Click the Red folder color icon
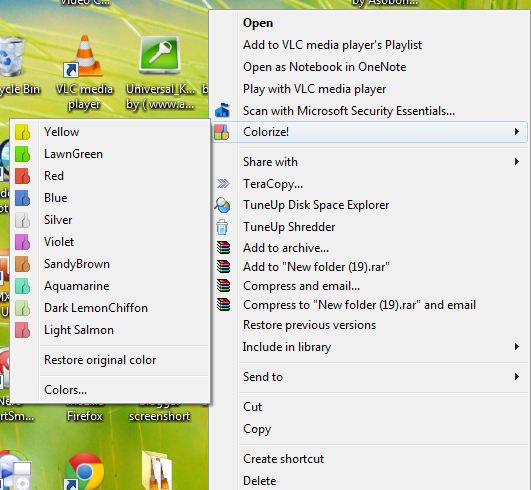Image resolution: width=531 pixels, height=490 pixels. coord(22,176)
